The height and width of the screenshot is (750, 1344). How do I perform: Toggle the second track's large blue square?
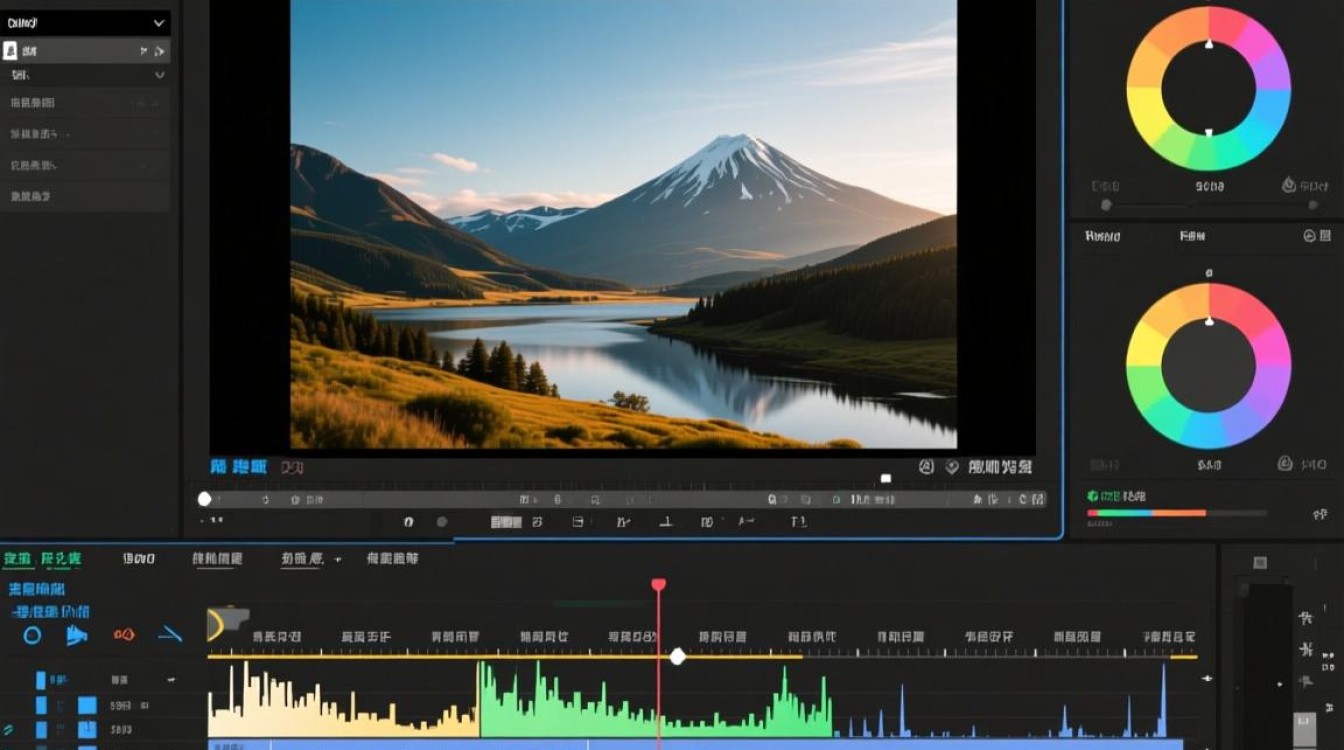(87, 705)
